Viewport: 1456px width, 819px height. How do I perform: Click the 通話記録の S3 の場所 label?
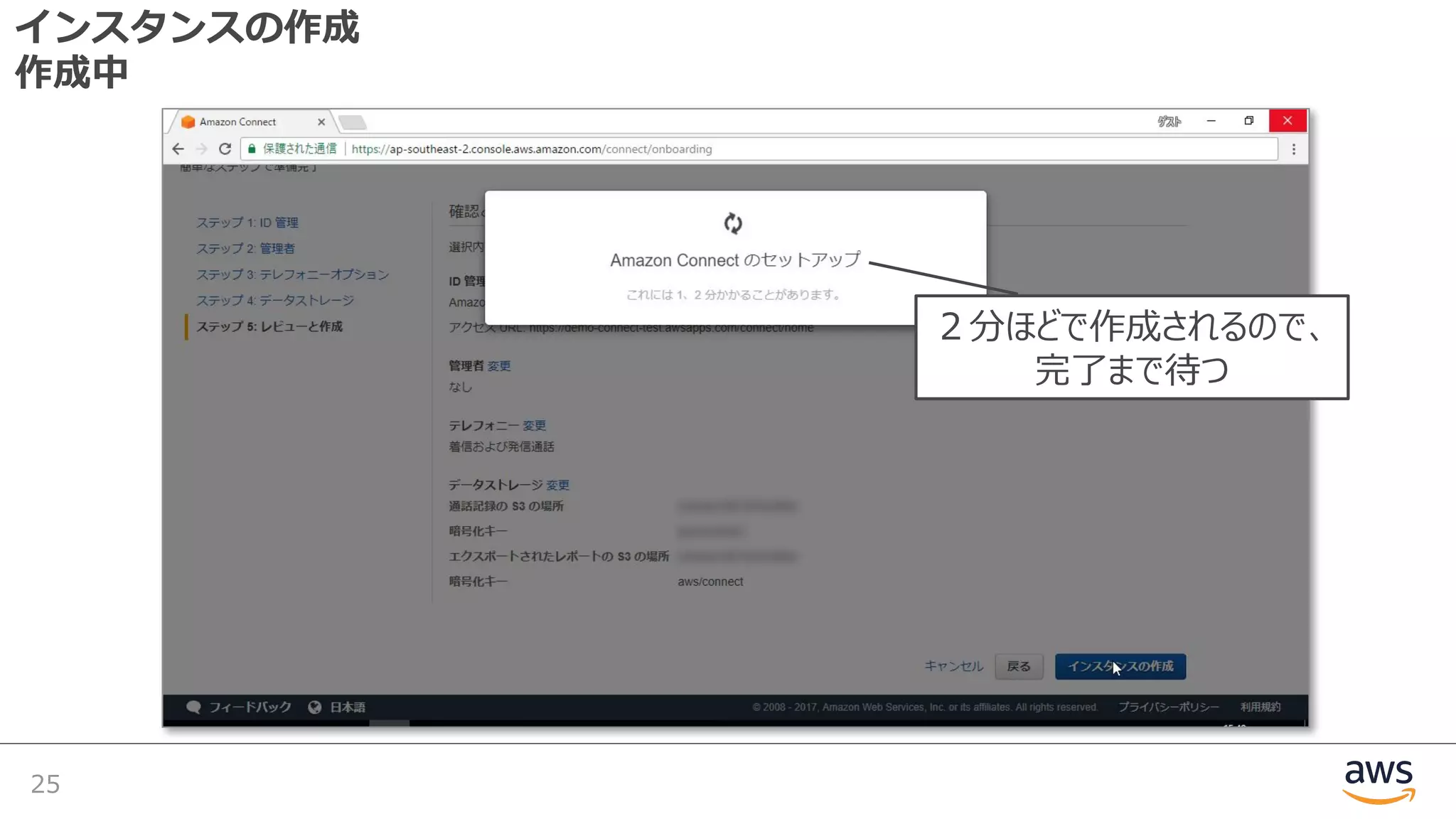506,506
